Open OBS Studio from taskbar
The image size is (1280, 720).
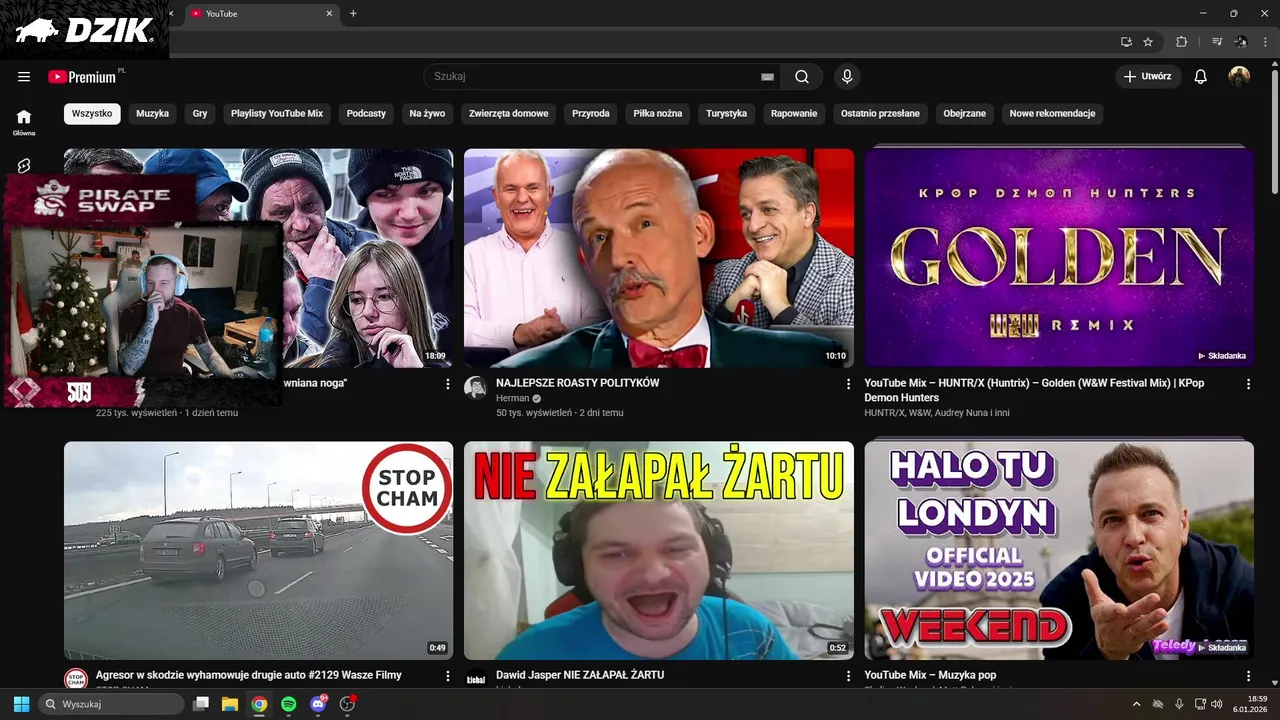347,704
